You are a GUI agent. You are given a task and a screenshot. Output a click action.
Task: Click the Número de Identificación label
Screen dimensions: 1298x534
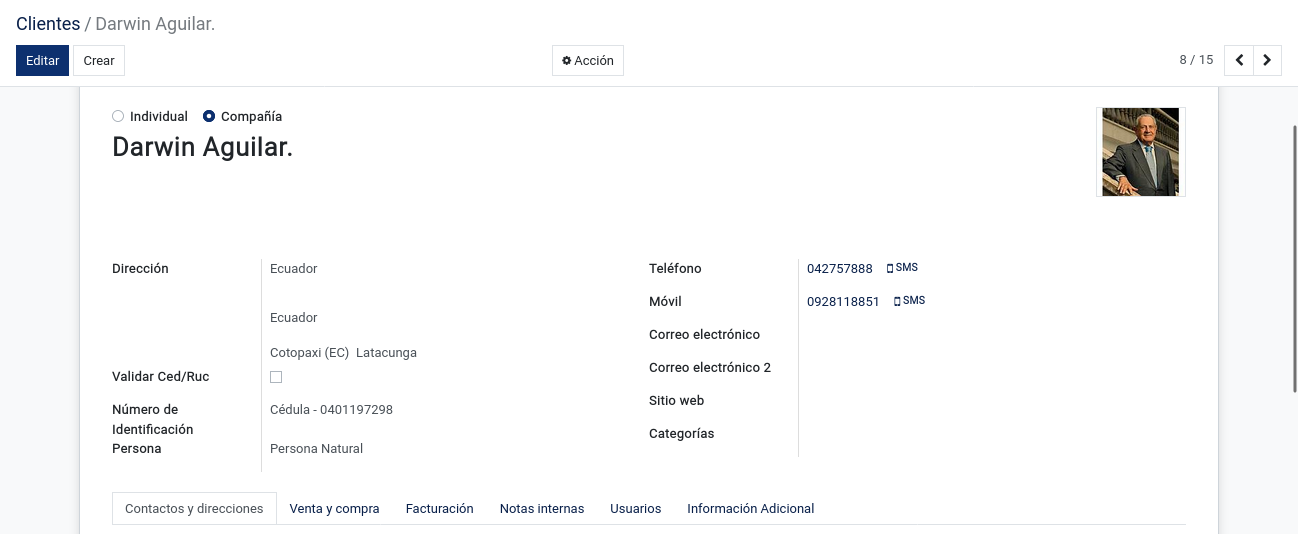pyautogui.click(x=152, y=419)
